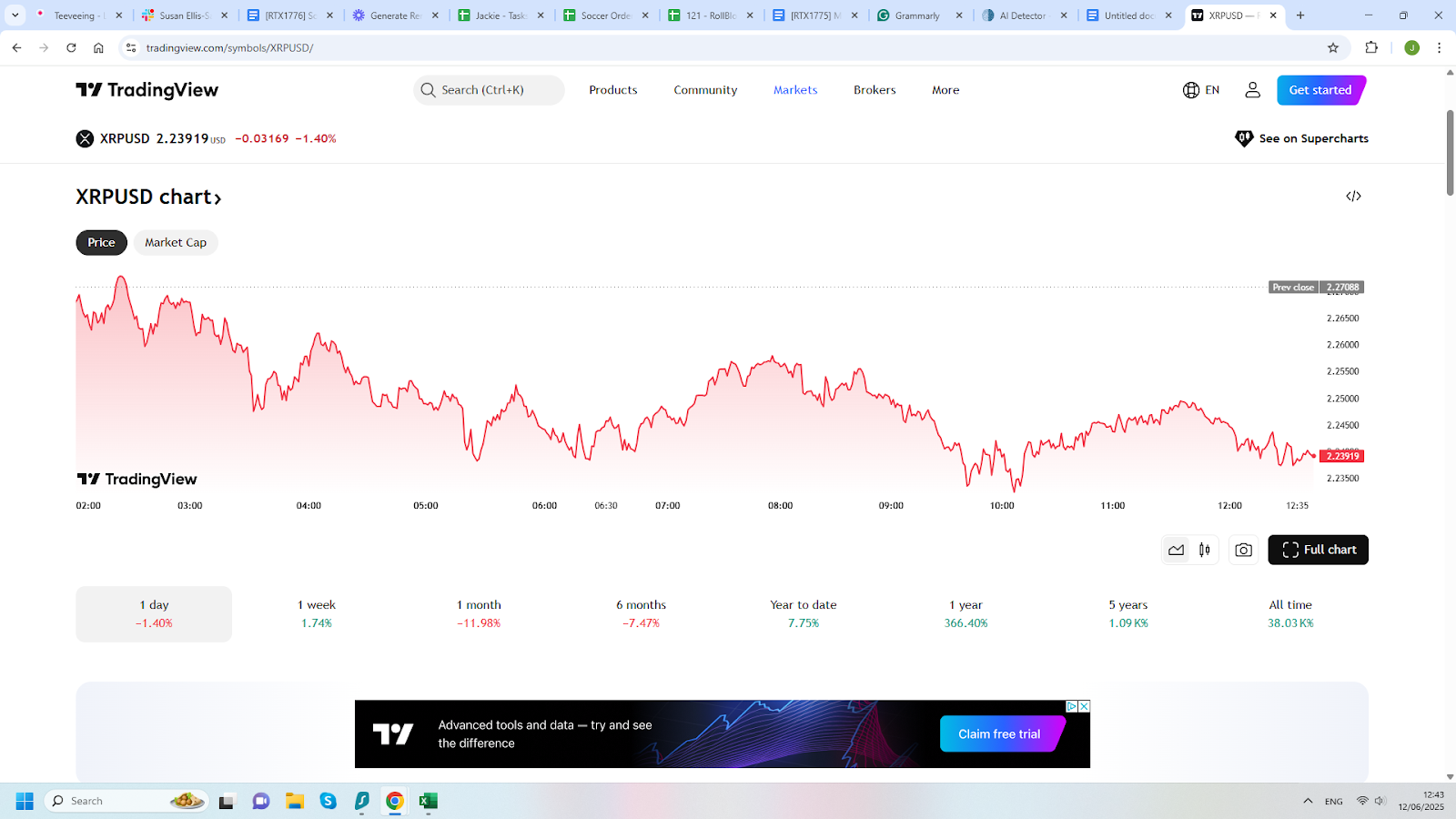Open Chrome menu three dots
This screenshot has height=819, width=1456.
(x=1439, y=47)
